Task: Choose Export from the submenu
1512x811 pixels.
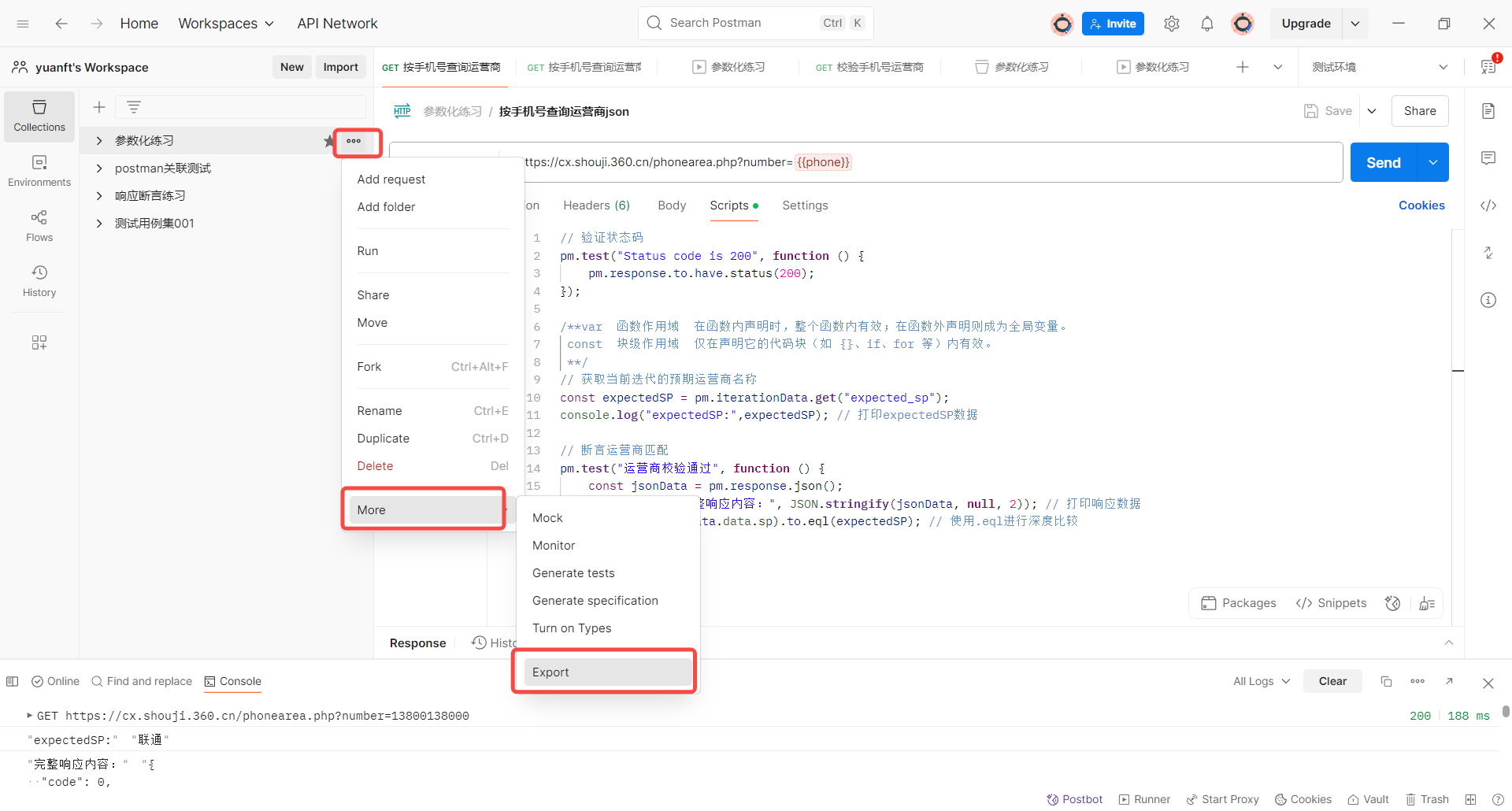Action: pyautogui.click(x=608, y=672)
